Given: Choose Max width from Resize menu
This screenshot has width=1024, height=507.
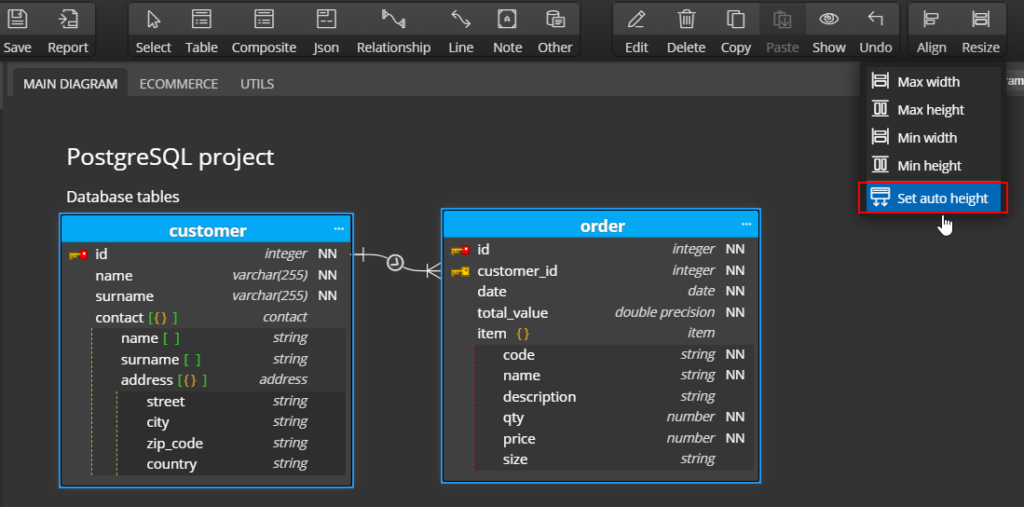Looking at the screenshot, I should point(933,82).
